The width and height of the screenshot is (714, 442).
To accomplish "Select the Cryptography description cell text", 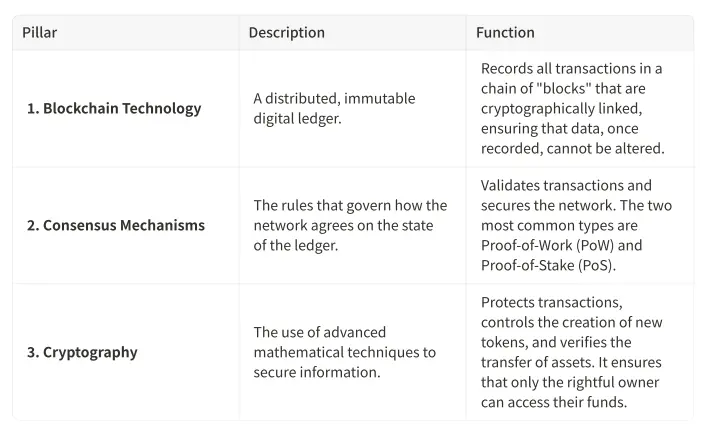I will 344,352.
